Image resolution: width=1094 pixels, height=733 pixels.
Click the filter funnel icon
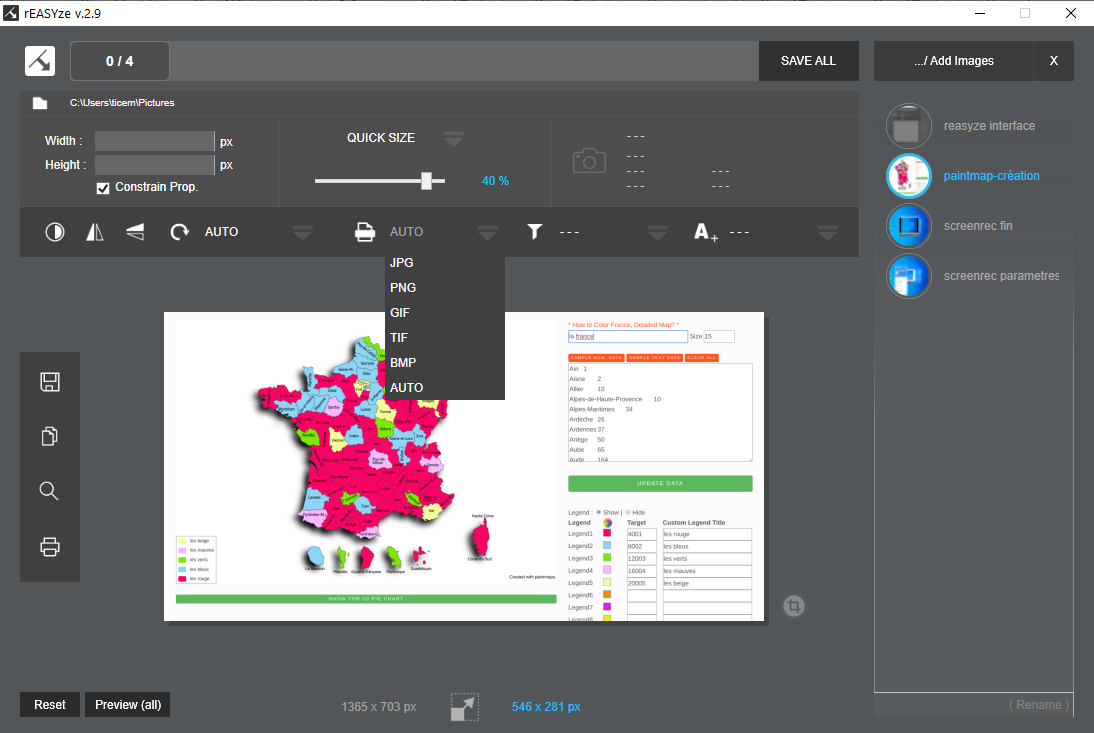(x=534, y=232)
